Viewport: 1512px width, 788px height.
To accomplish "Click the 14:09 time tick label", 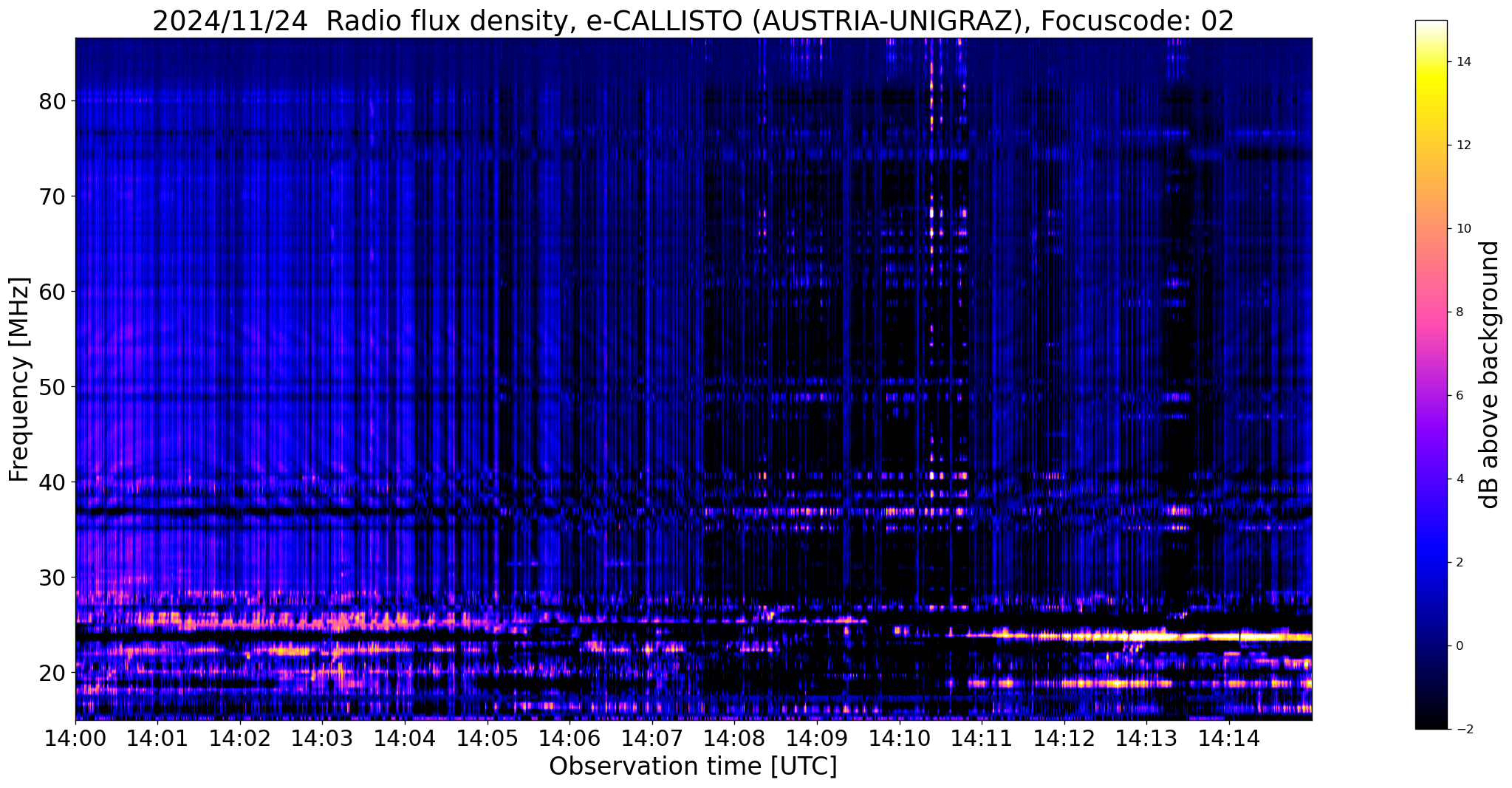I will click(817, 737).
